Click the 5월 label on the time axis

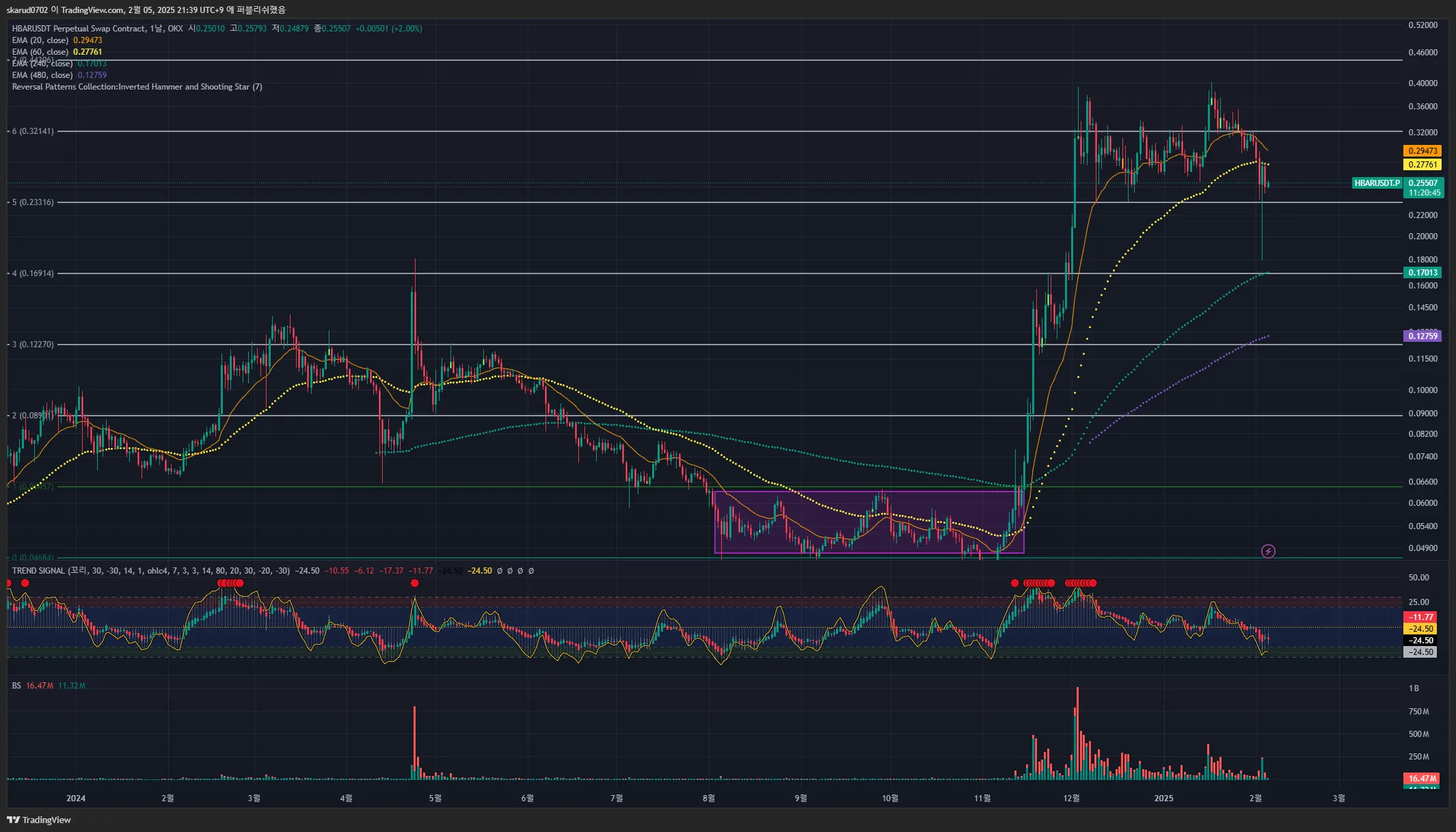(x=435, y=799)
